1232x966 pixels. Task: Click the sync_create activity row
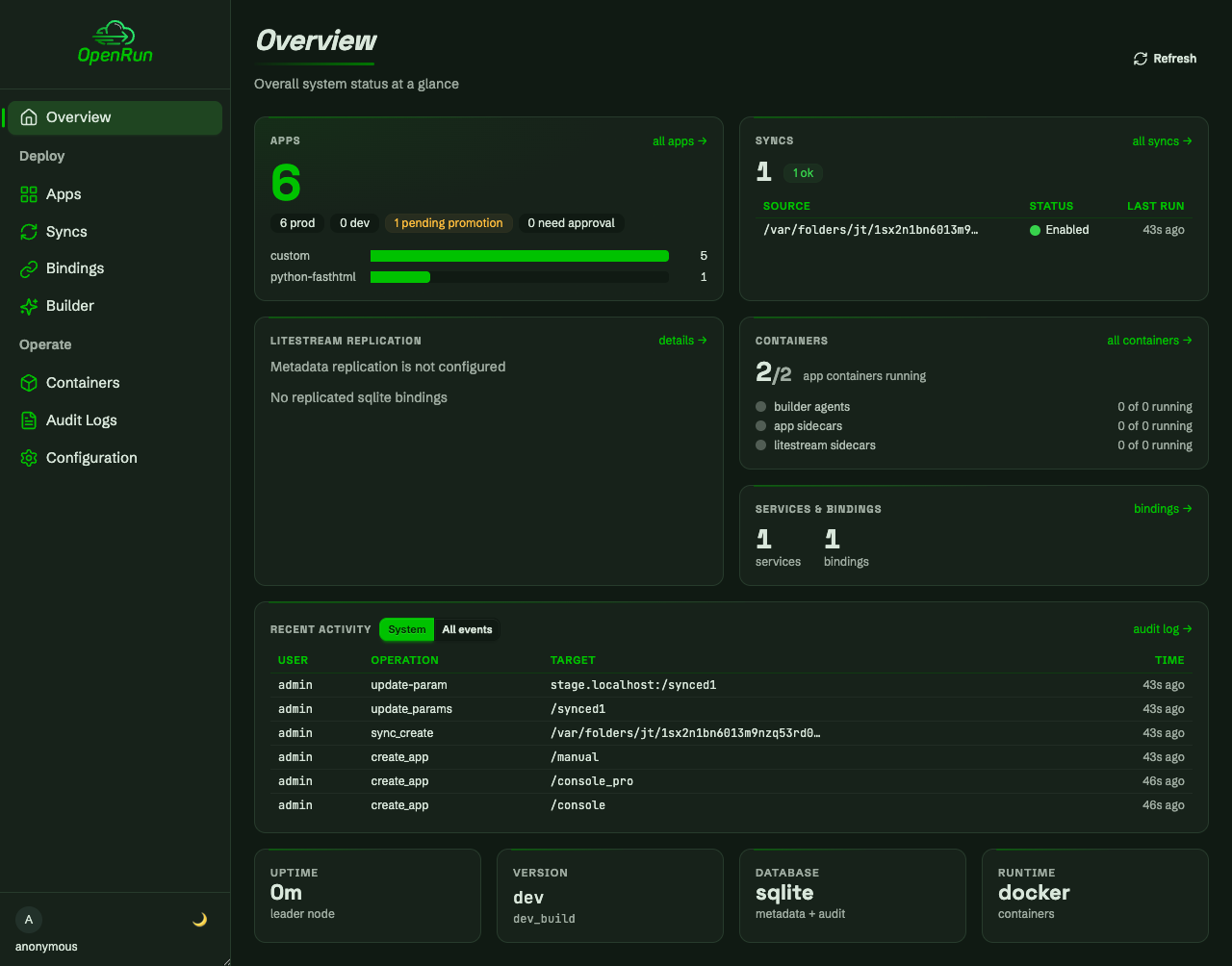(731, 733)
